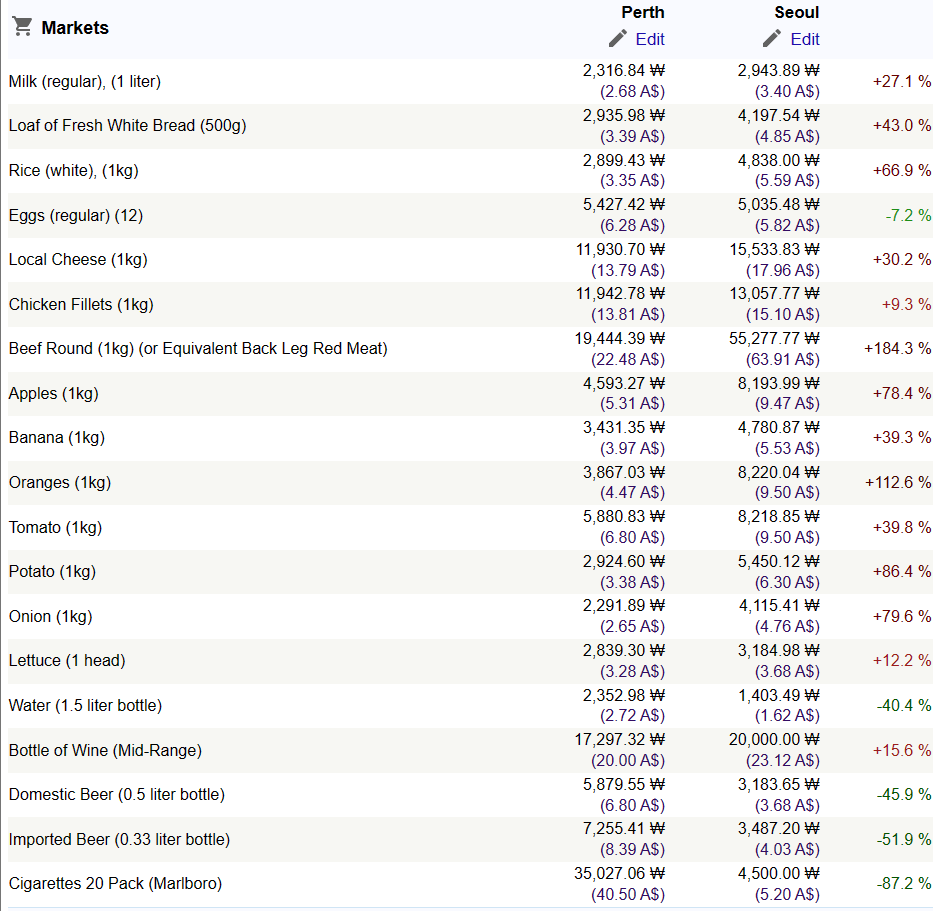Click the +12.2 % lettuce difference
938x911 pixels.
pos(902,661)
